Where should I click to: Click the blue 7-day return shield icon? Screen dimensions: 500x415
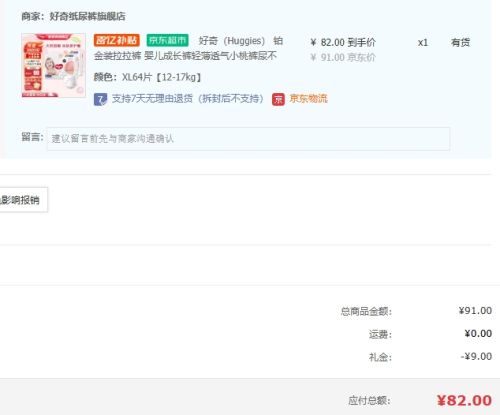[100, 99]
